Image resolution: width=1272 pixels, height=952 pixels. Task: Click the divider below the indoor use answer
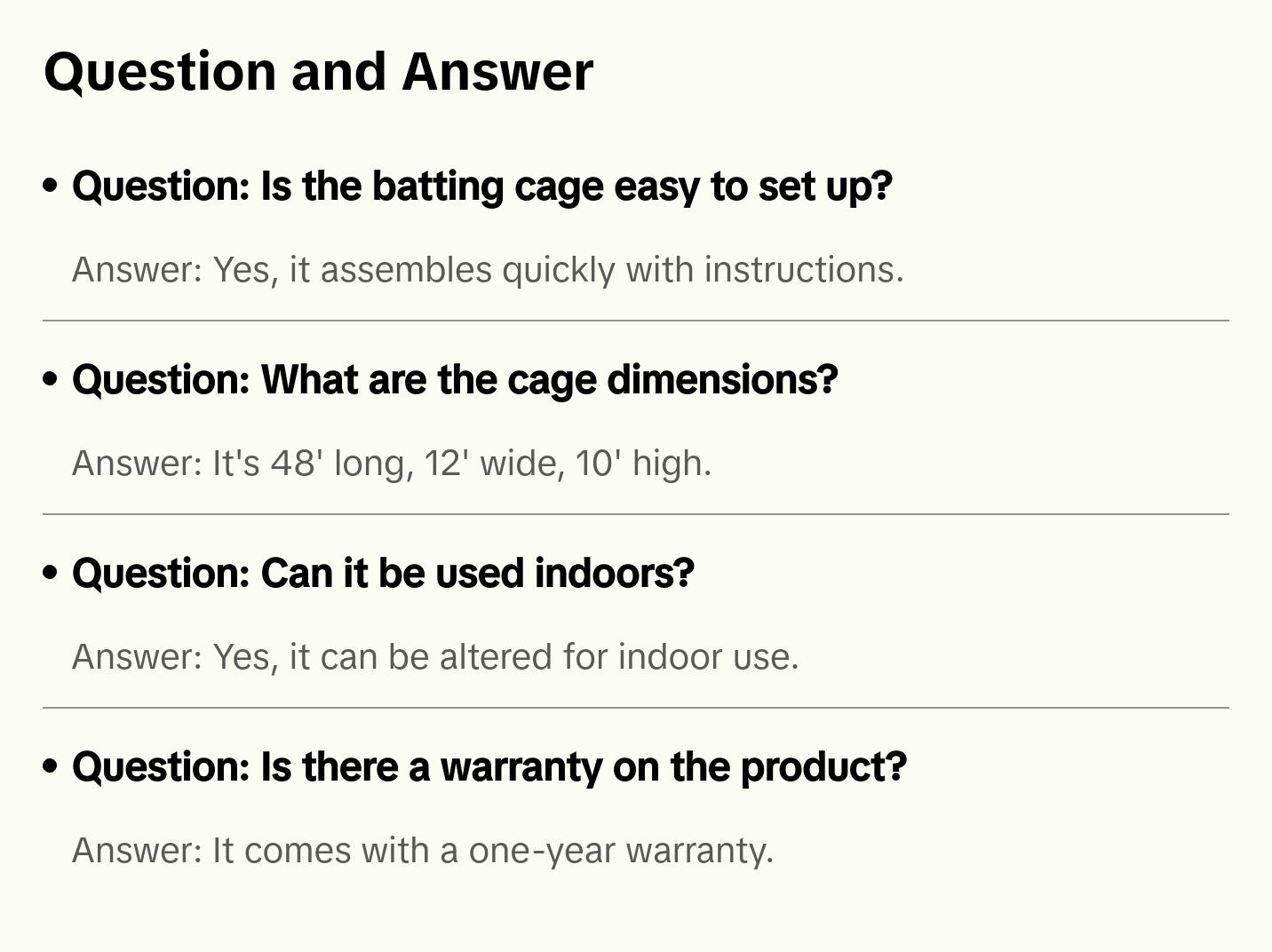pyautogui.click(x=636, y=708)
